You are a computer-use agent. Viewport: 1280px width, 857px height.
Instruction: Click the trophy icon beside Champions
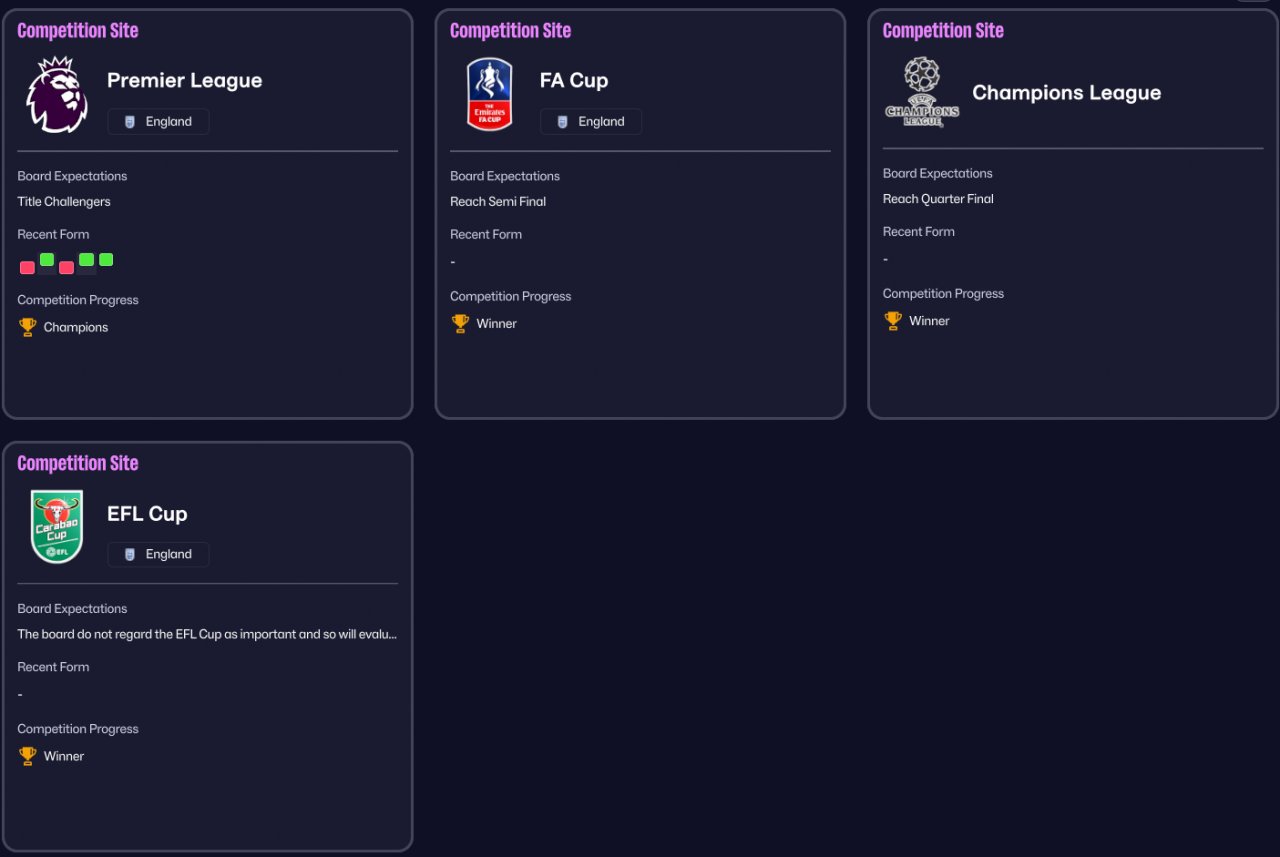(28, 327)
